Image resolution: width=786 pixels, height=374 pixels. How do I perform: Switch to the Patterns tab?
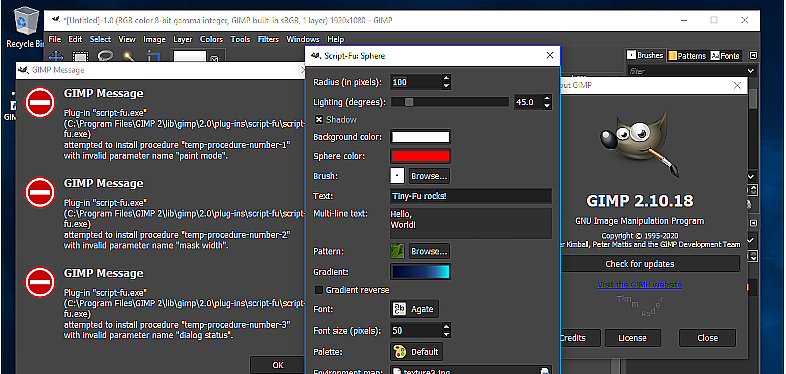point(687,56)
